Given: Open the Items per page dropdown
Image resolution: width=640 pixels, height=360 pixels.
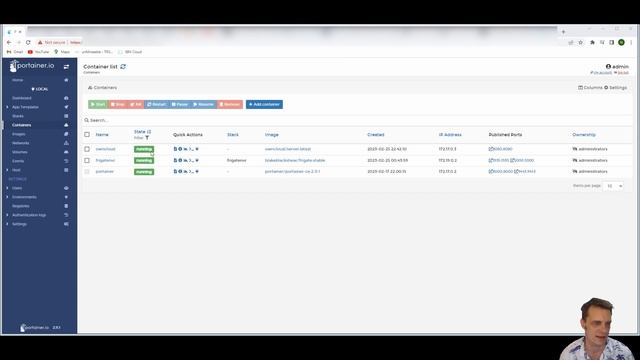Looking at the screenshot, I should click(613, 186).
